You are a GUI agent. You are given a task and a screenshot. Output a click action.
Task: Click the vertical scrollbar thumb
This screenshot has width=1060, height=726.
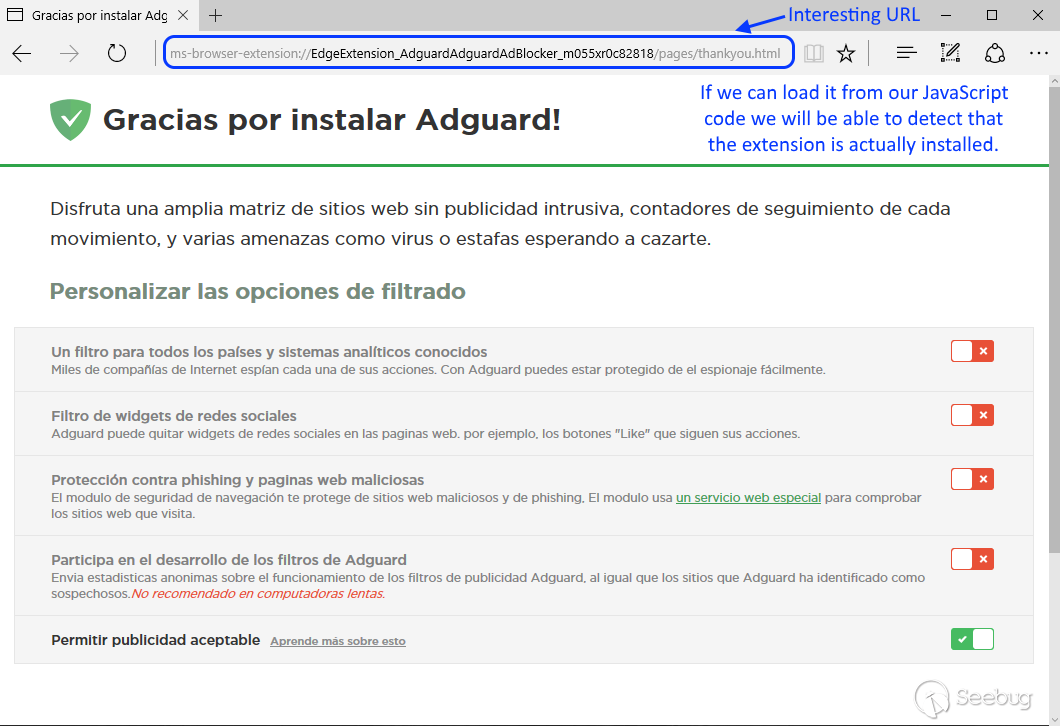click(1054, 318)
